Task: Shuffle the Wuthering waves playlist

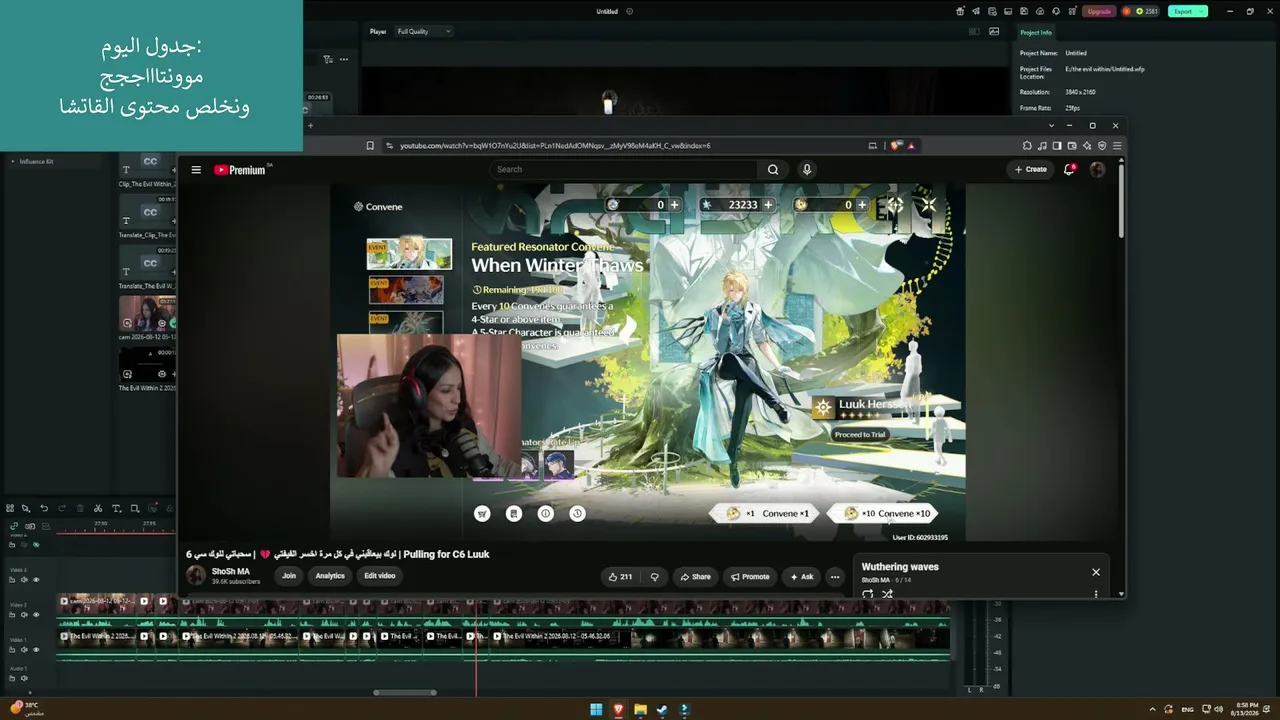Action: click(887, 594)
